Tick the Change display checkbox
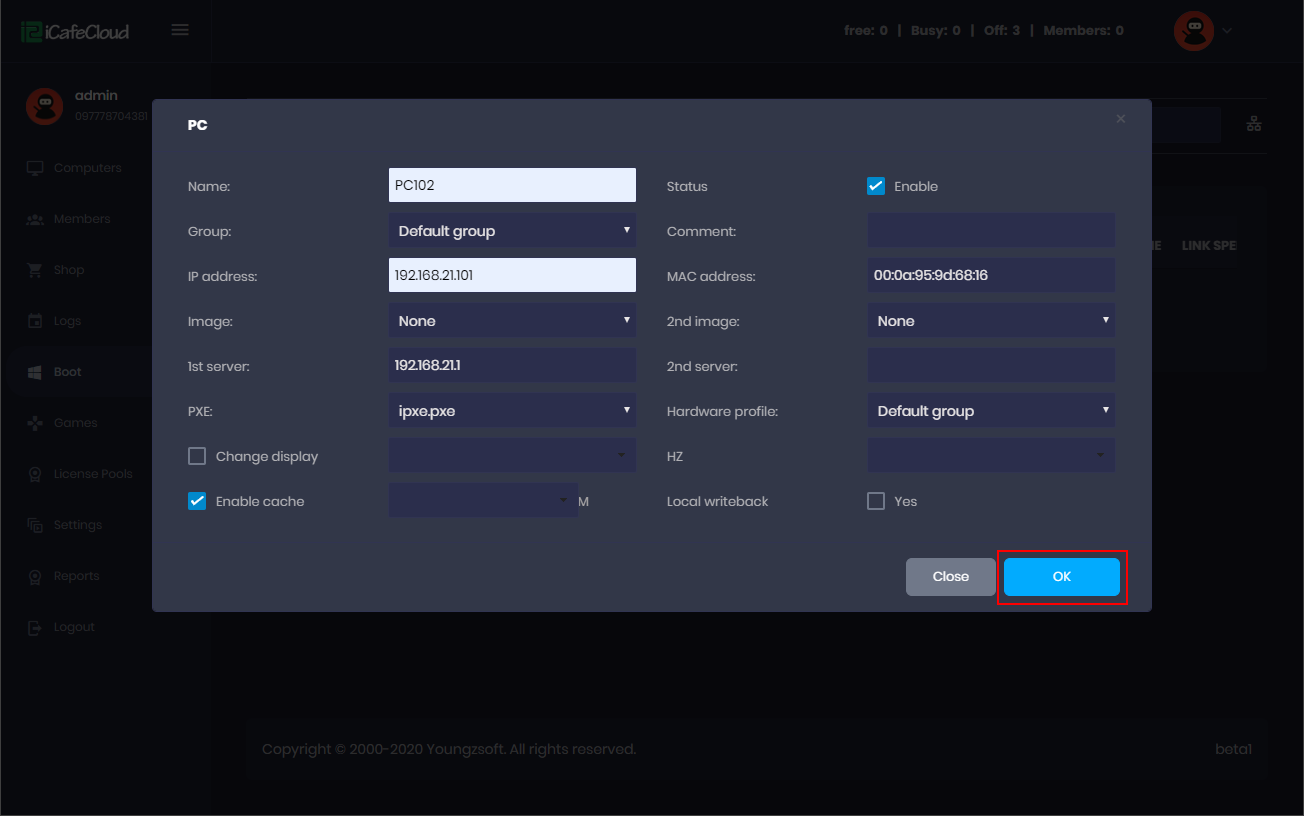Image resolution: width=1304 pixels, height=816 pixels. 197,456
